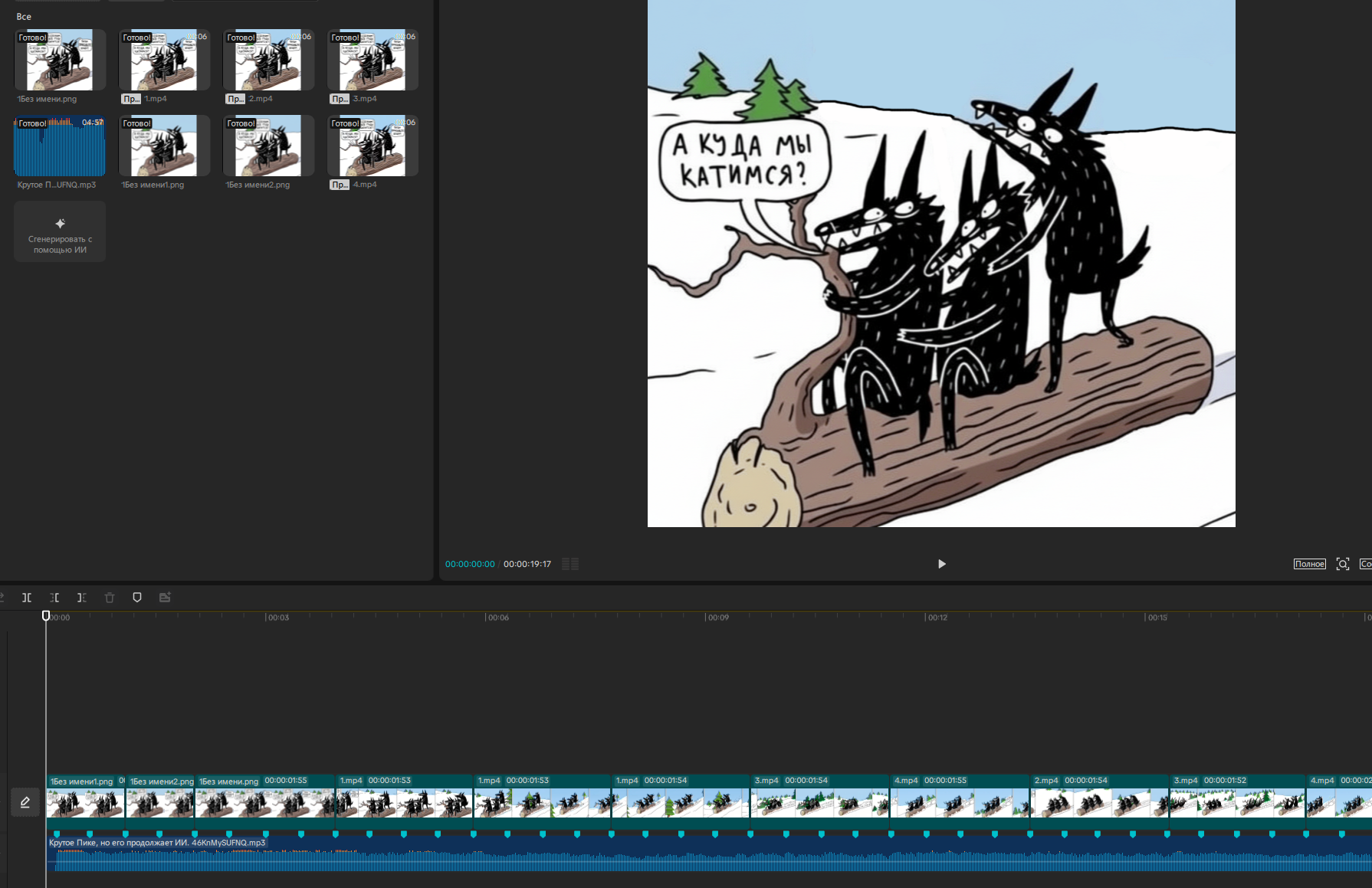The height and width of the screenshot is (888, 1372).
Task: Click the preview zoom focus icon
Action: tap(1343, 564)
